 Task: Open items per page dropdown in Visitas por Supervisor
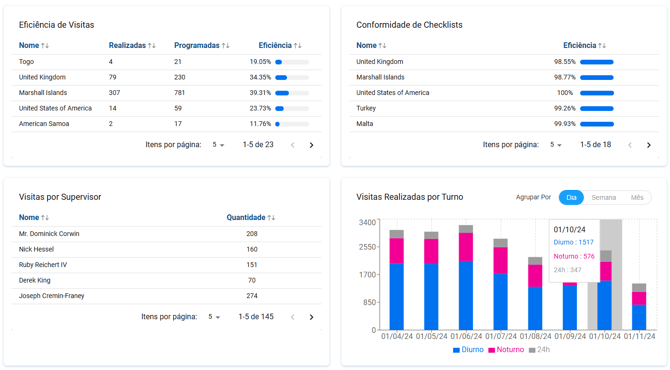click(214, 317)
